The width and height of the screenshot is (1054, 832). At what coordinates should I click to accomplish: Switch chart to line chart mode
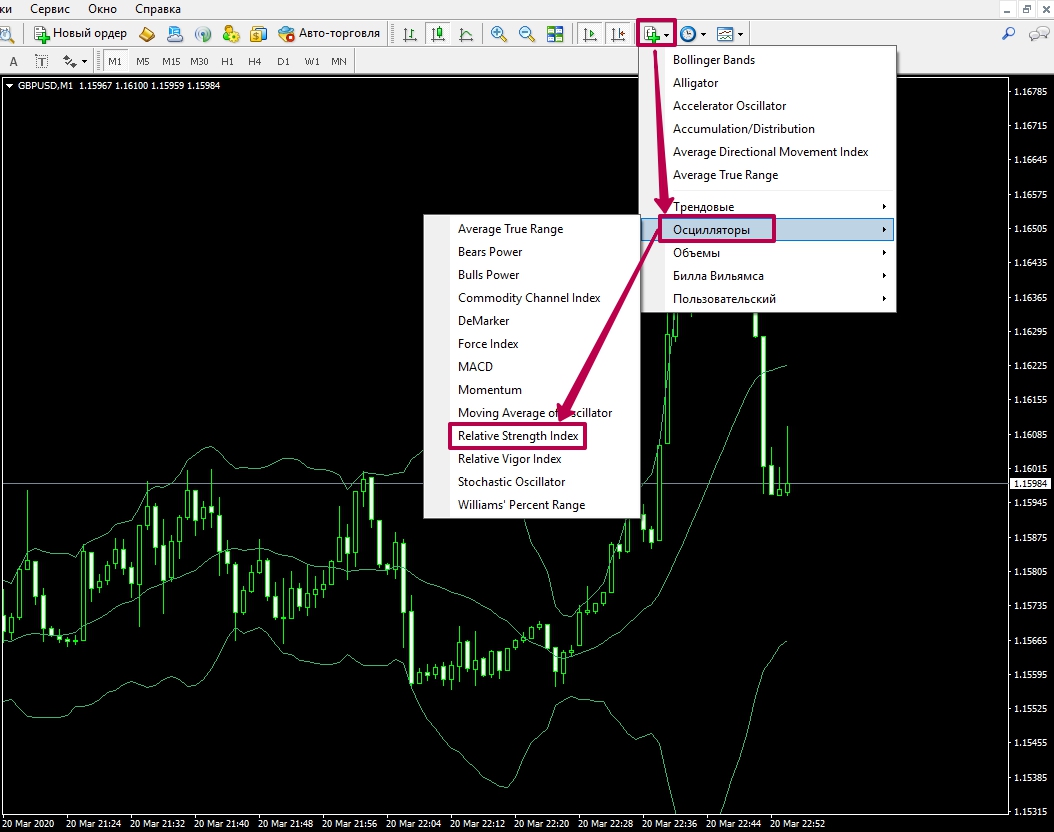(465, 34)
